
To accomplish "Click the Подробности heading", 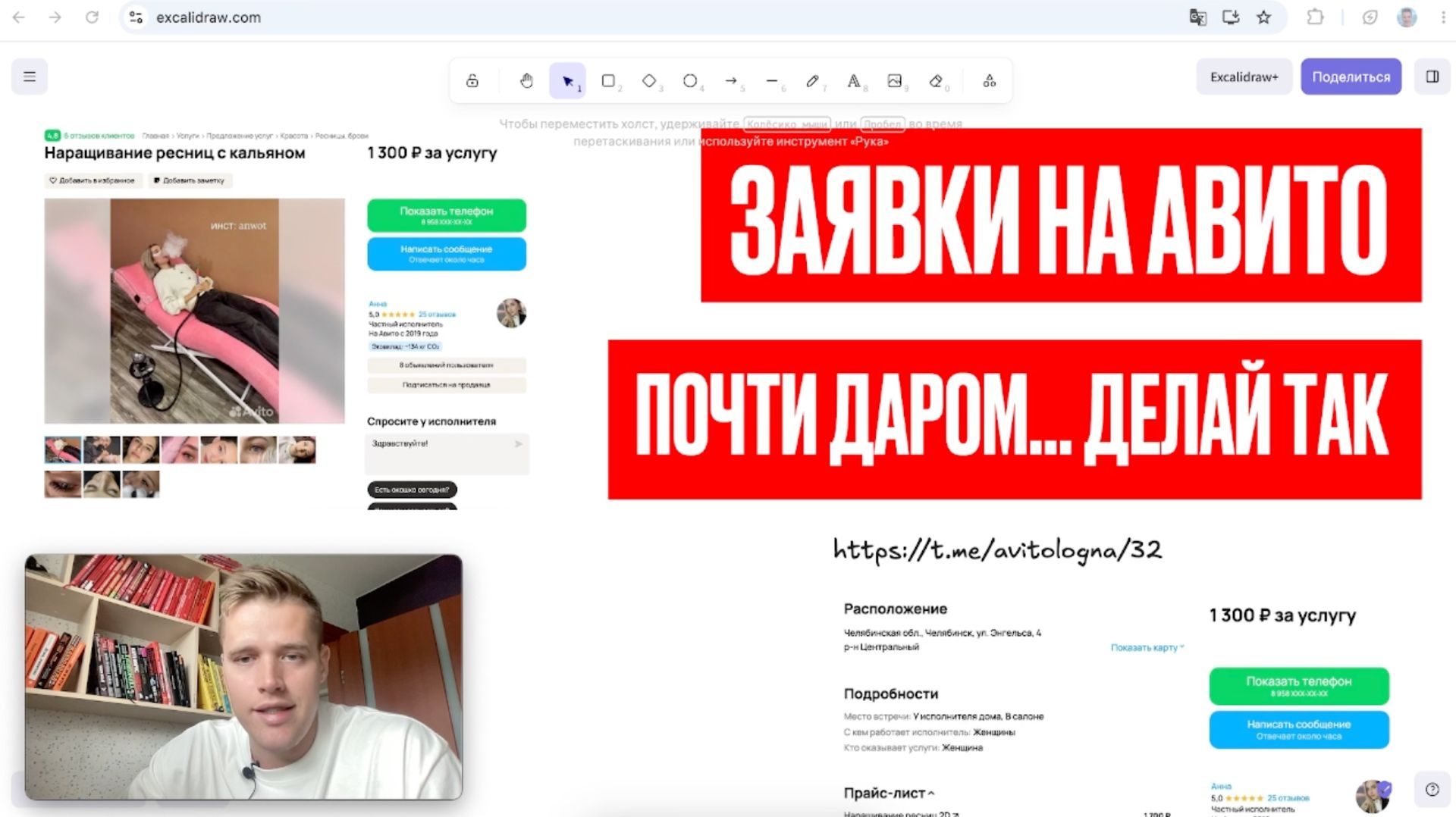I will [891, 693].
